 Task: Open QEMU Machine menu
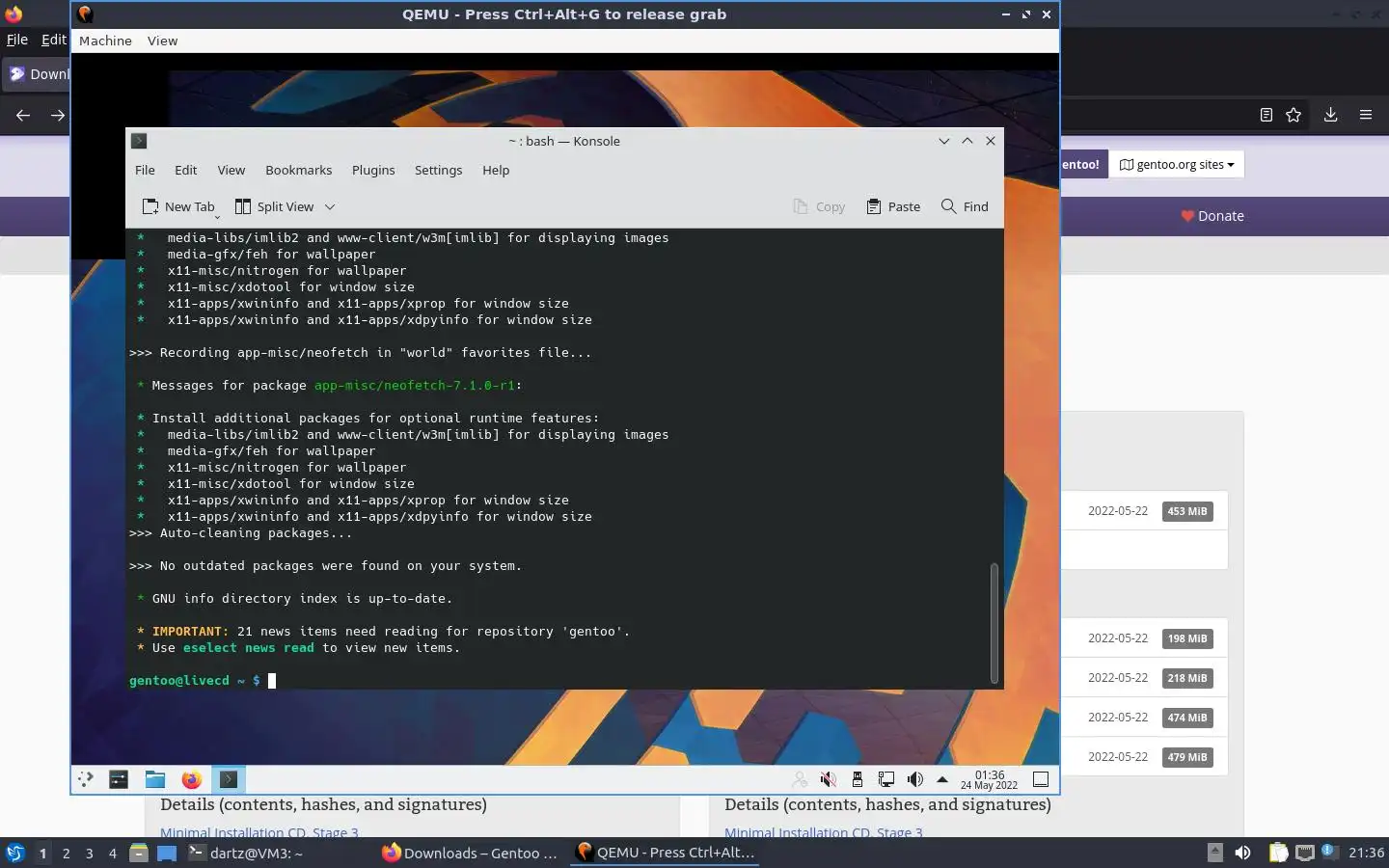click(x=105, y=41)
